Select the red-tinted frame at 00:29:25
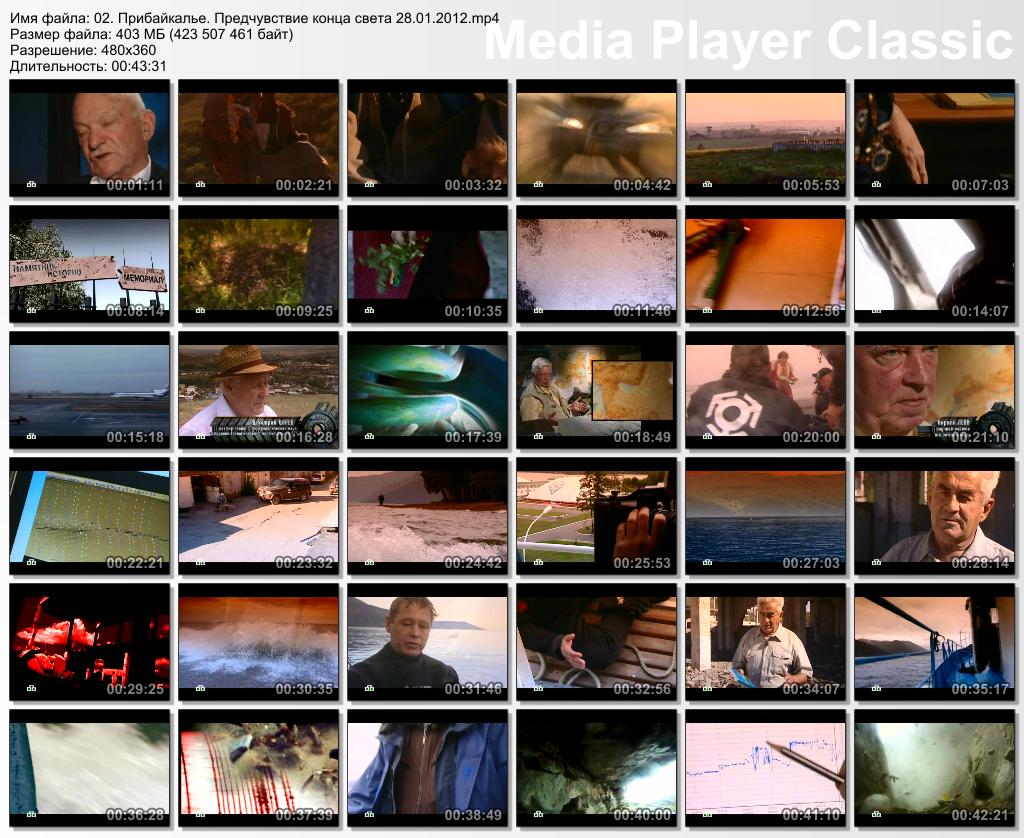1024x838 pixels. click(89, 642)
